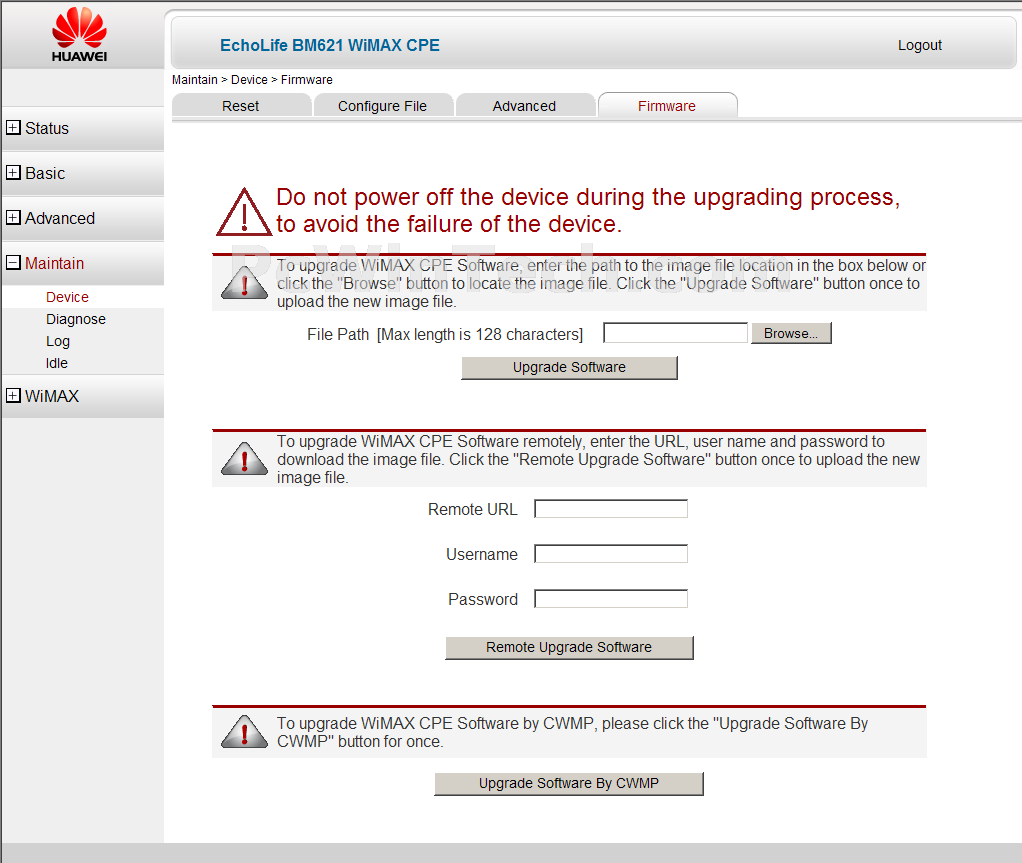The height and width of the screenshot is (863, 1022).
Task: Click Upgrade Software By CWMP button
Action: tap(569, 783)
